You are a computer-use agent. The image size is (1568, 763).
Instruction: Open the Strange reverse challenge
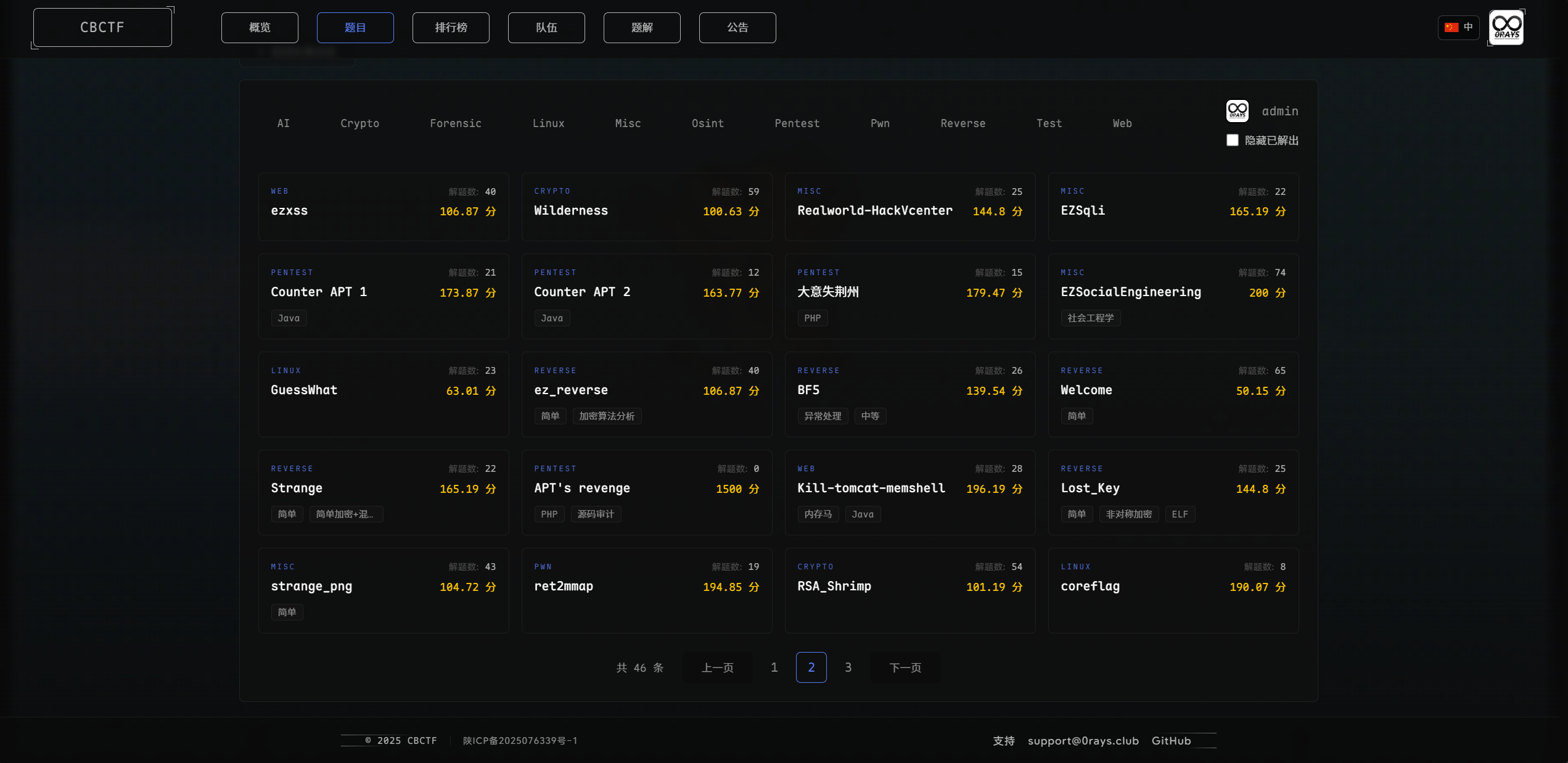(384, 492)
